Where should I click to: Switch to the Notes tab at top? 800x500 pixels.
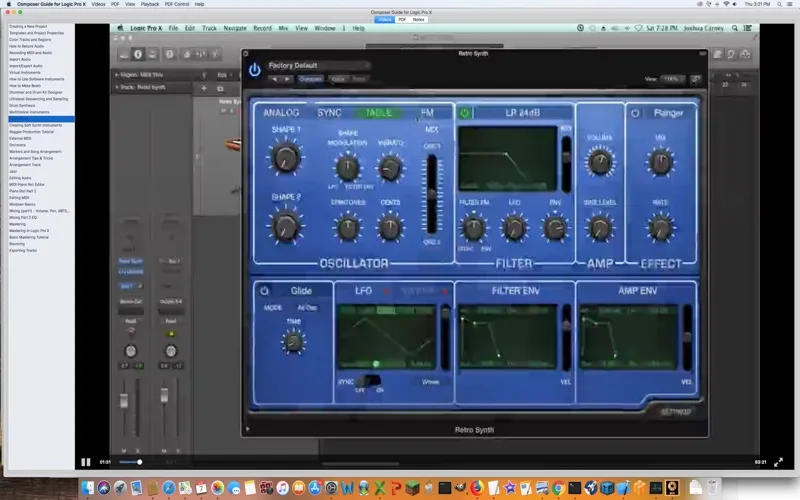point(418,19)
